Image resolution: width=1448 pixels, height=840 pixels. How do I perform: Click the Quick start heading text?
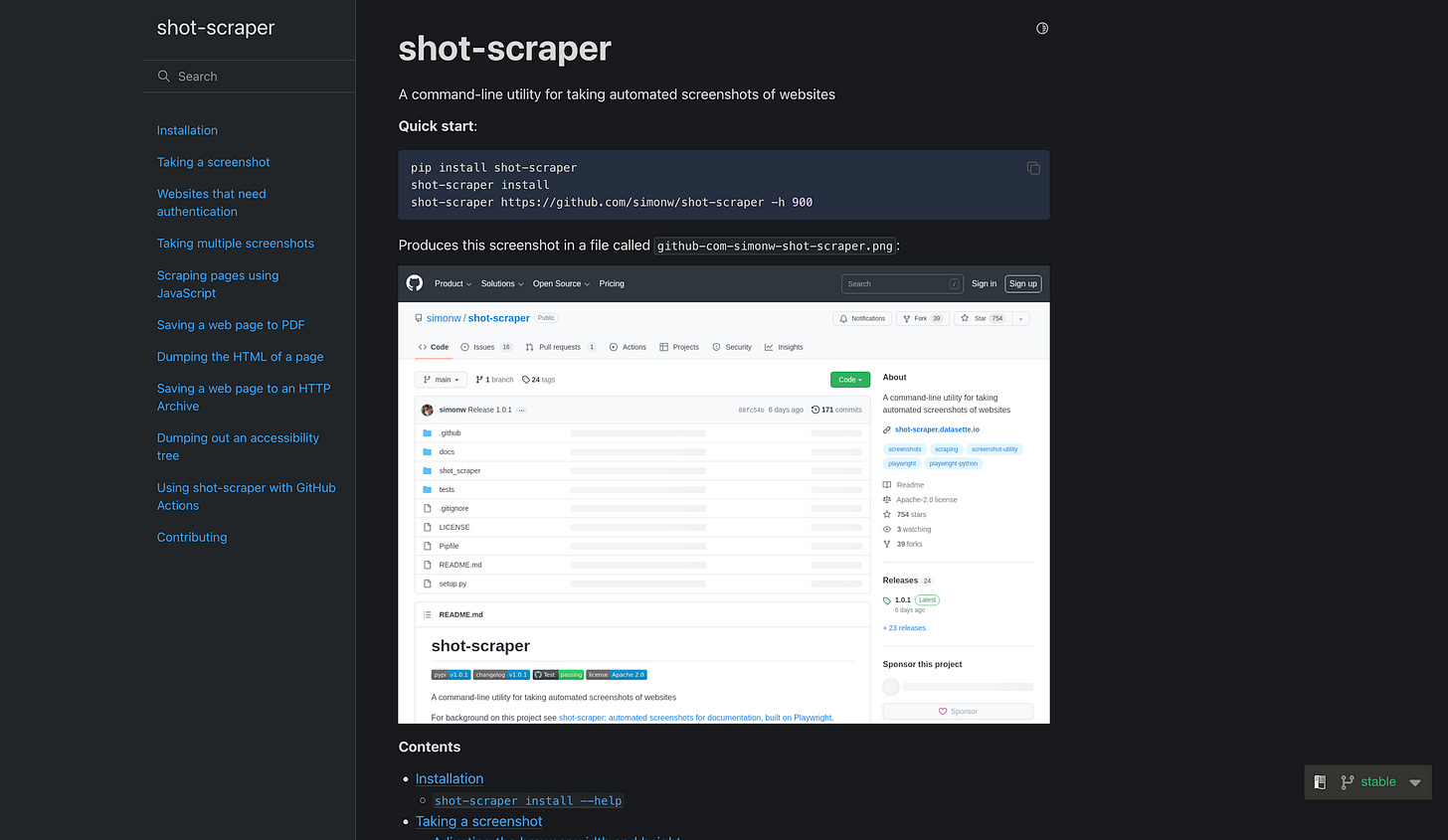coord(438,126)
